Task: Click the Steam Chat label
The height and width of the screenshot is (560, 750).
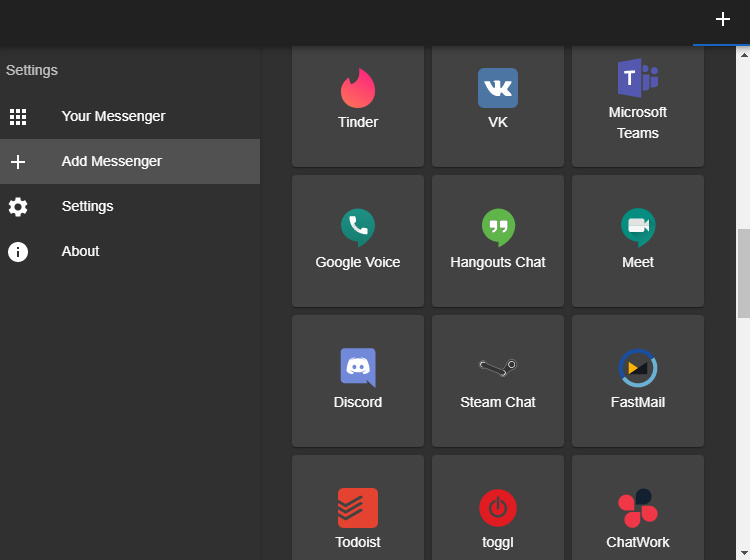Action: click(x=498, y=402)
